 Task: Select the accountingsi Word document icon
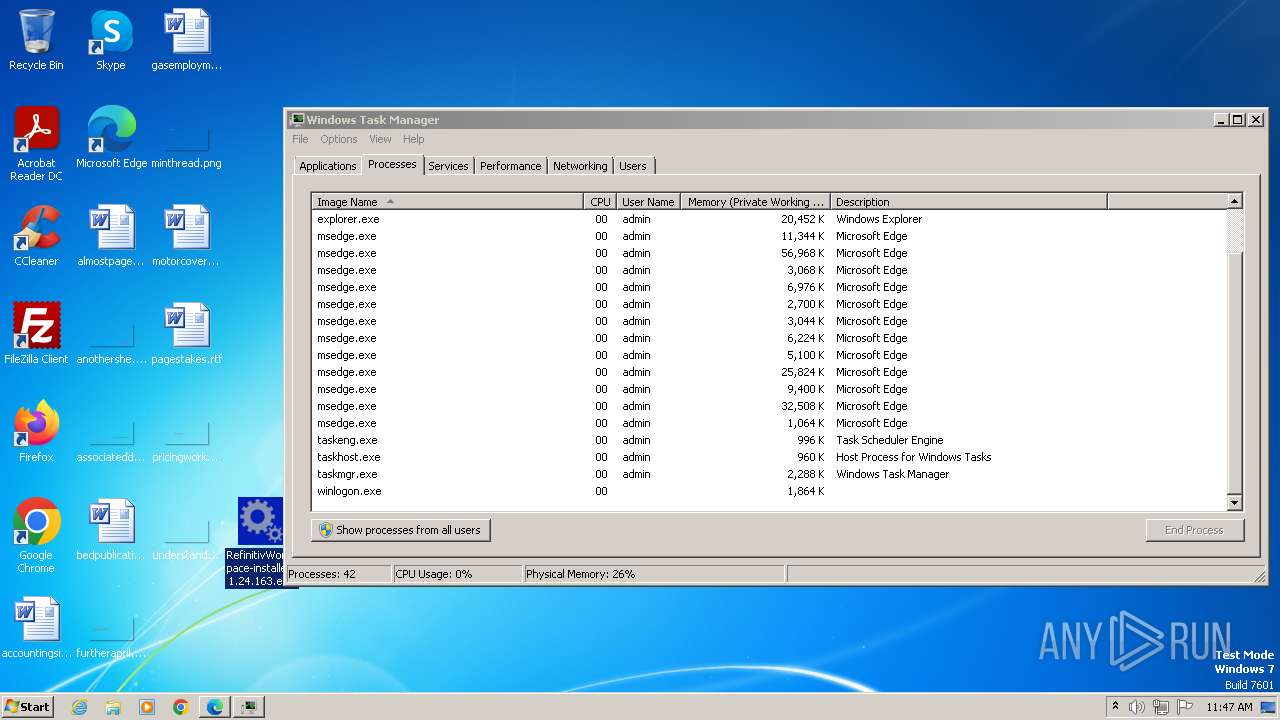[36, 628]
